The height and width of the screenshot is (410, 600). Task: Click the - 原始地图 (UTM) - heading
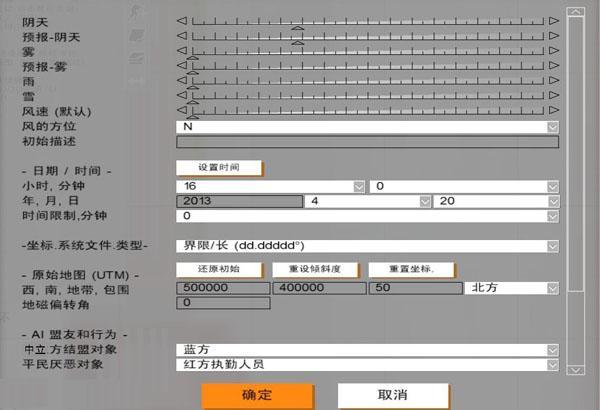click(80, 275)
